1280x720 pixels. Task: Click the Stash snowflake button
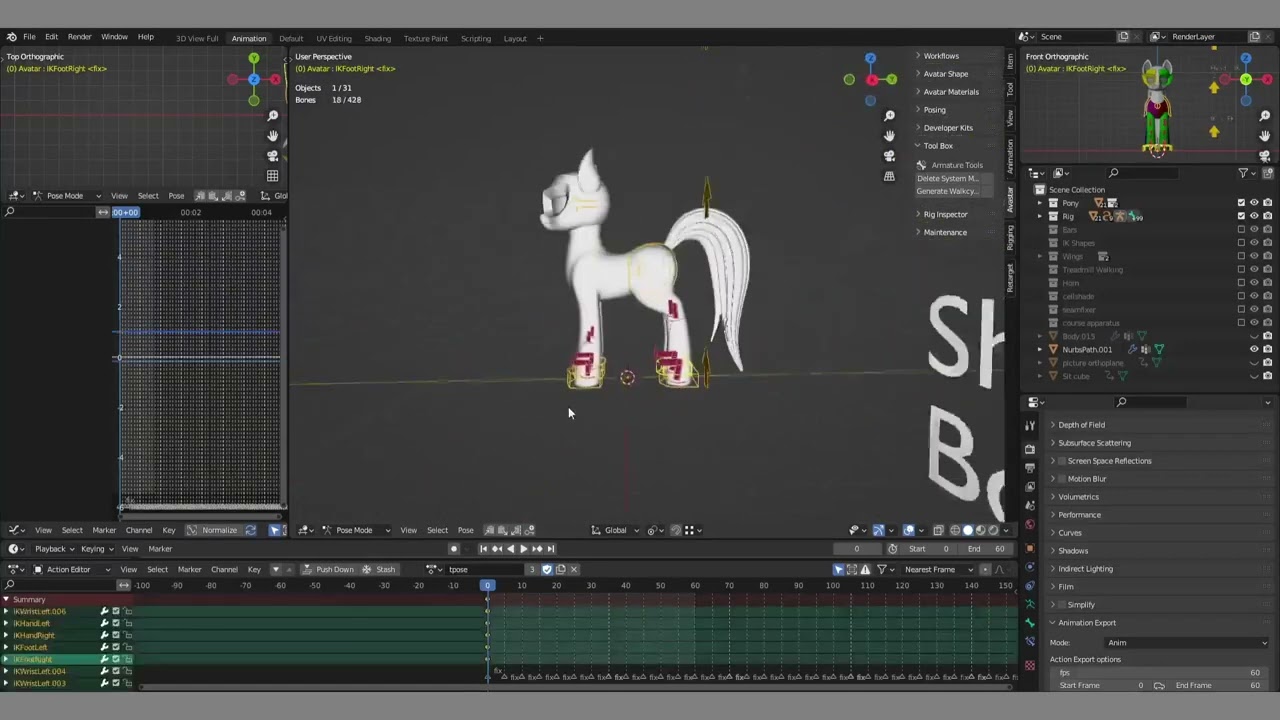(x=379, y=569)
